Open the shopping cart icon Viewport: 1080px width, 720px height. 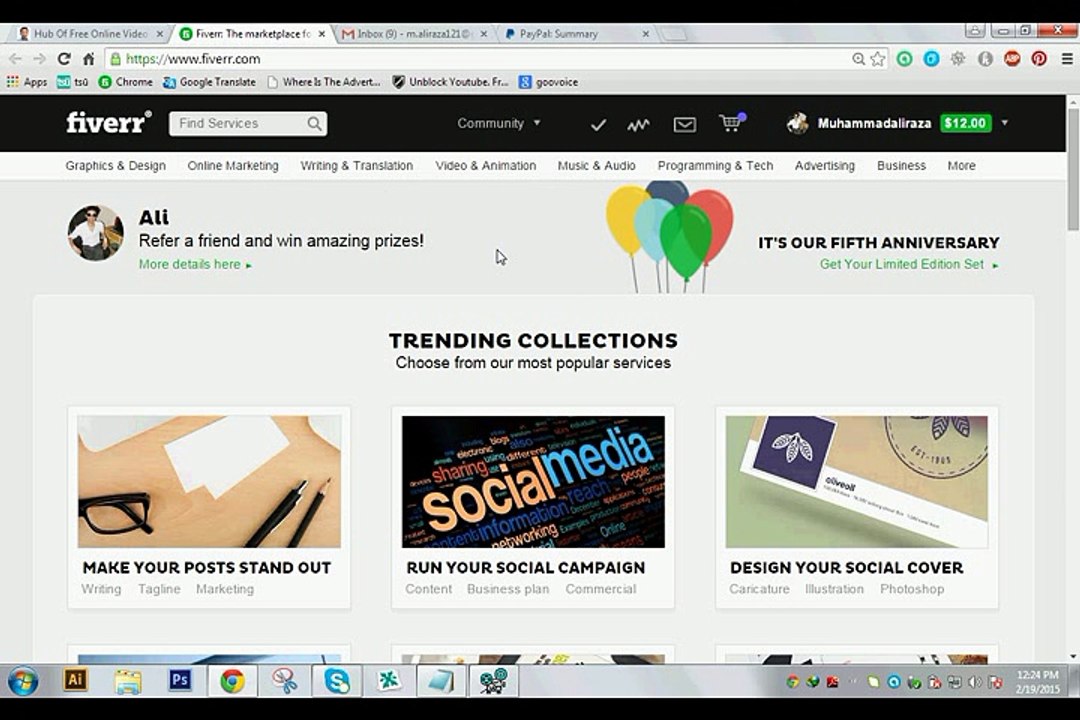click(731, 123)
